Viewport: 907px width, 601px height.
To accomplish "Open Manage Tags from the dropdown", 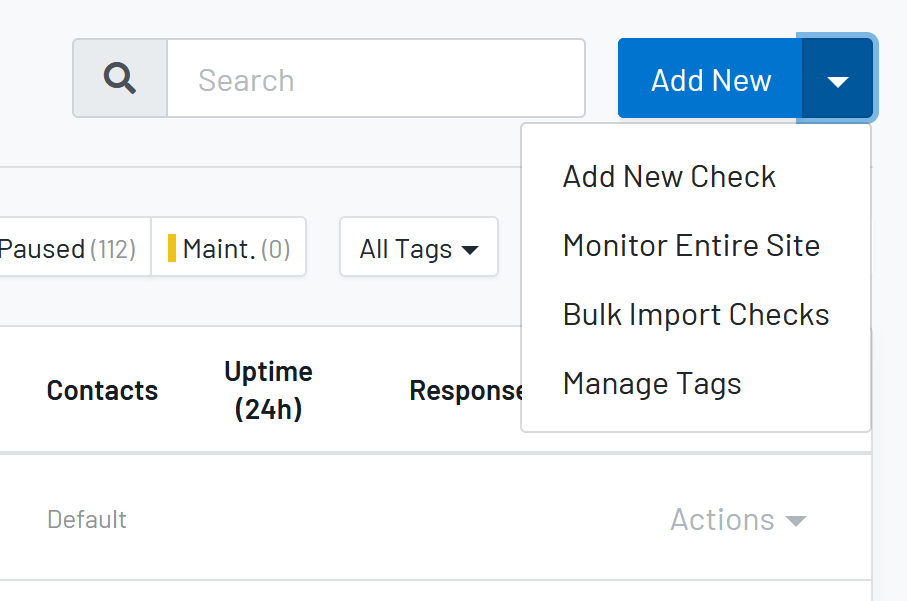I will 652,383.
